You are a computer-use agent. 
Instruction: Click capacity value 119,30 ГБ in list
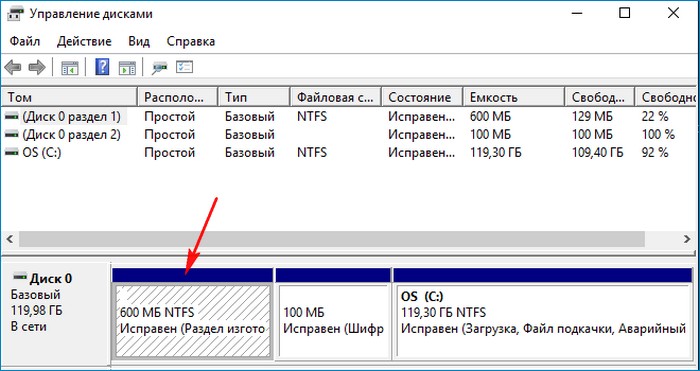[x=496, y=153]
